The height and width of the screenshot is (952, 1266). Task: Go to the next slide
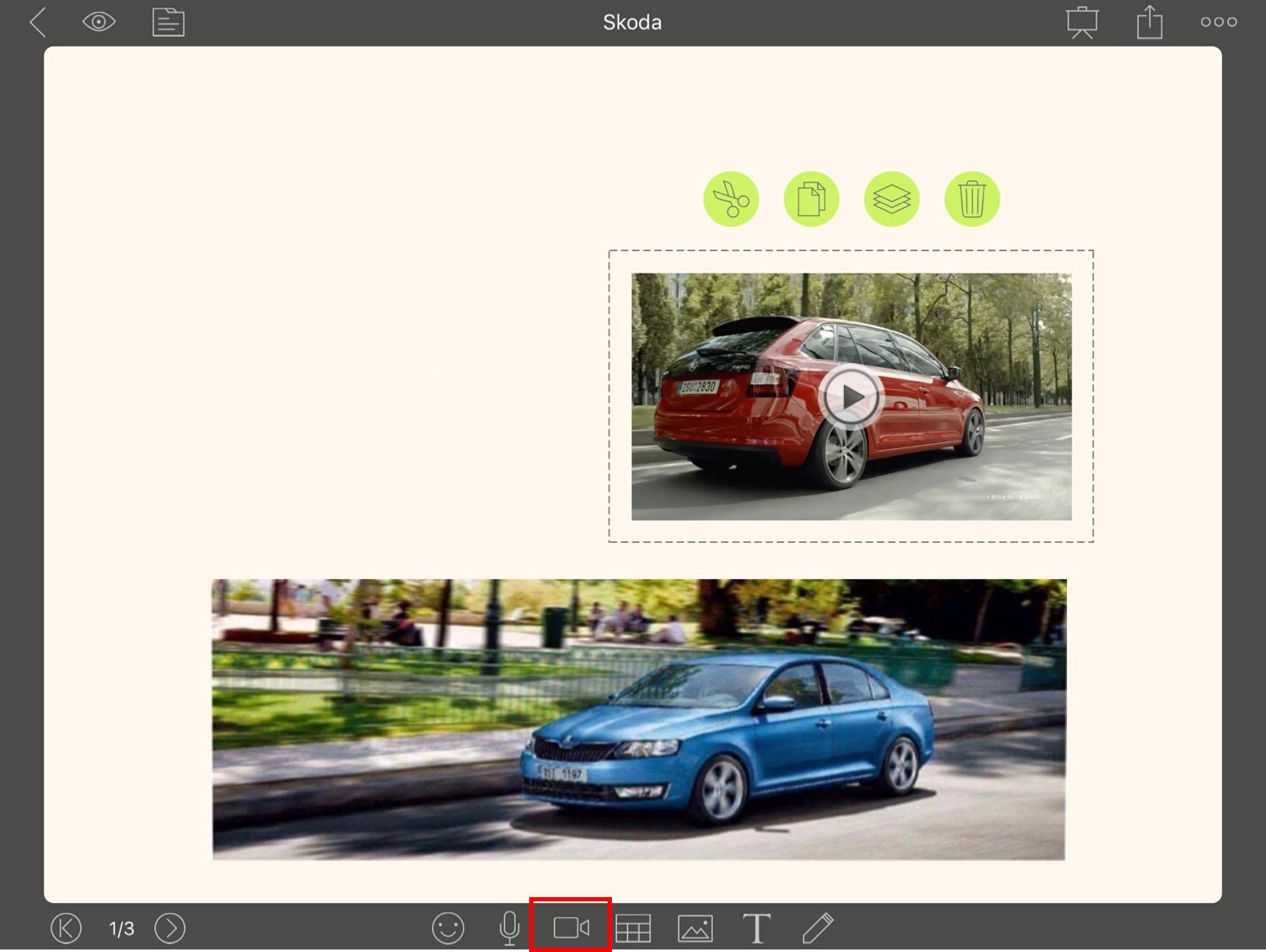click(170, 928)
